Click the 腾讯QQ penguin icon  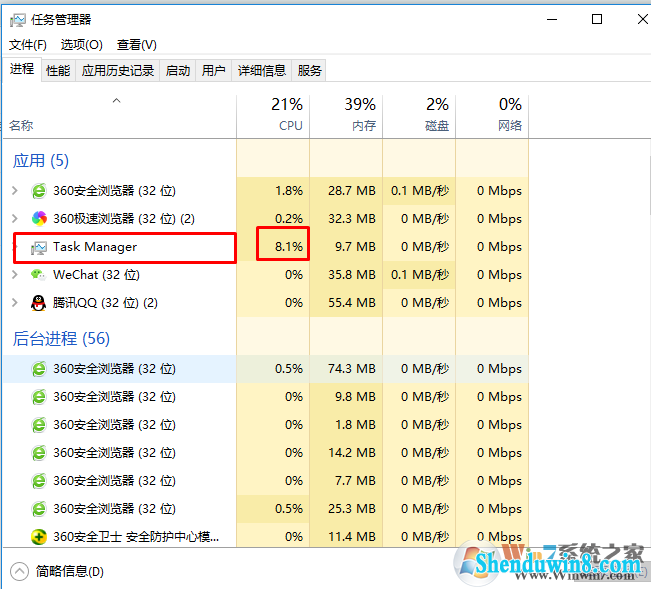point(39,303)
